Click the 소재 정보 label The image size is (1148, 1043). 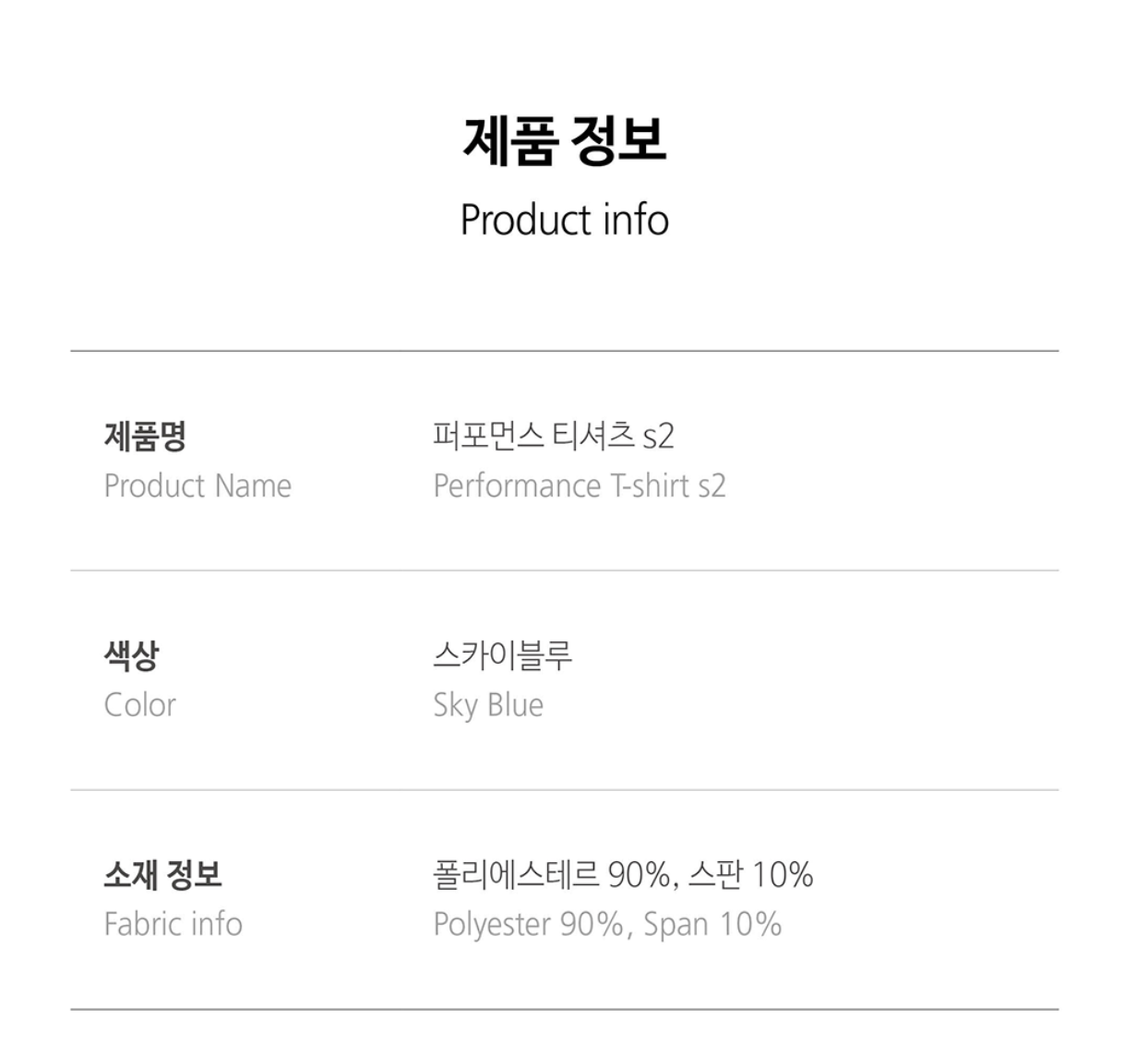point(162,874)
